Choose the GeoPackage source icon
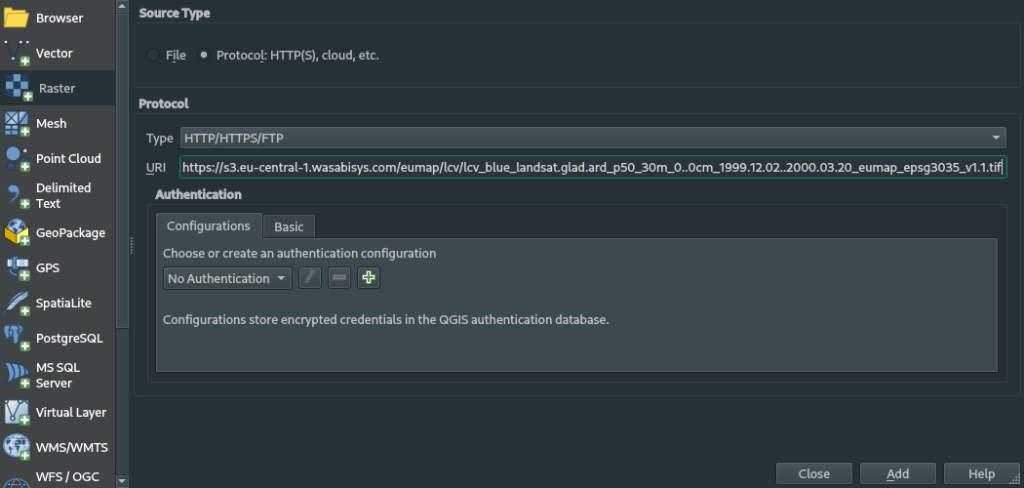 point(16,233)
